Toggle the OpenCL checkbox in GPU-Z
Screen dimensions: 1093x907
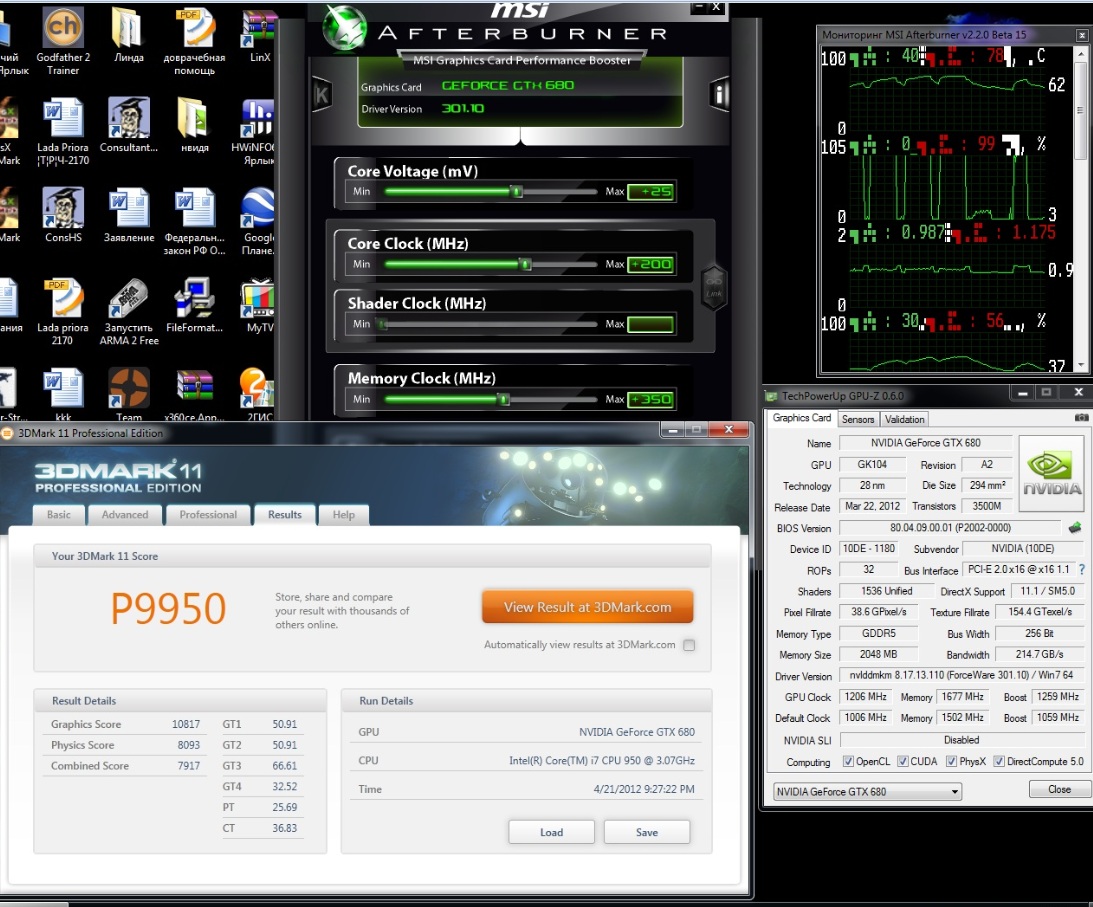tap(848, 761)
